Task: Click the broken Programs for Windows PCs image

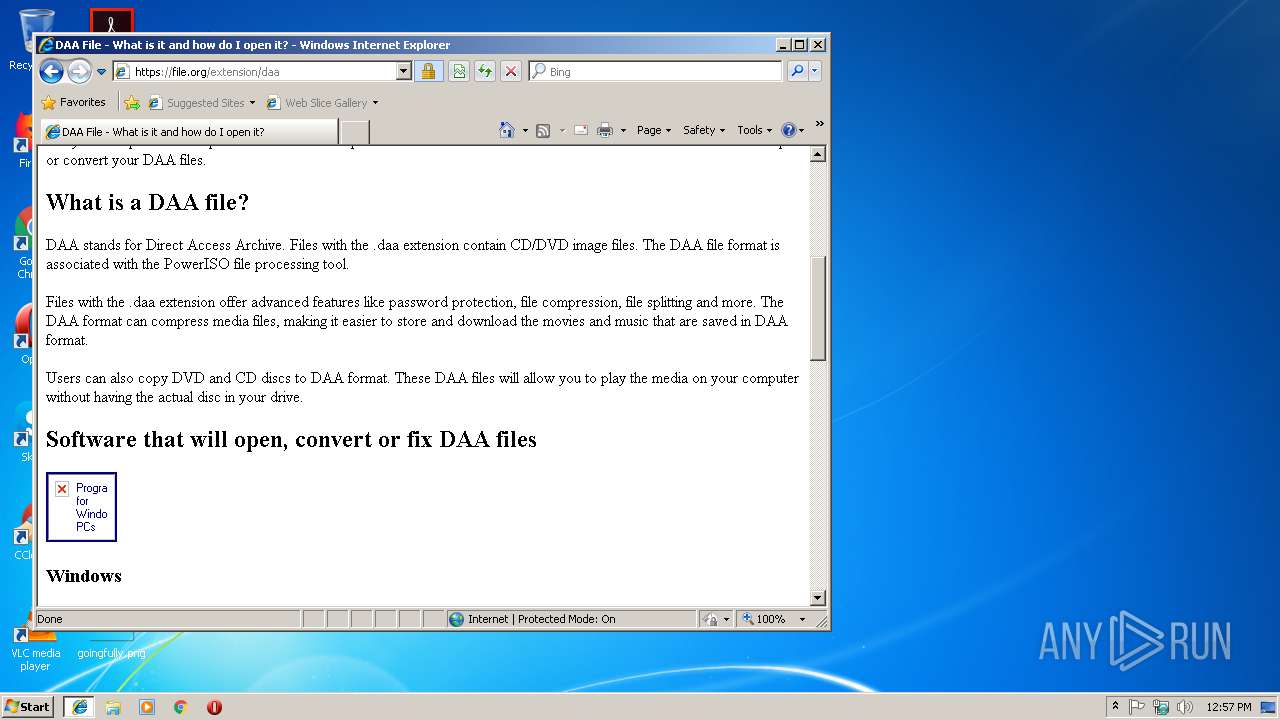Action: click(82, 507)
